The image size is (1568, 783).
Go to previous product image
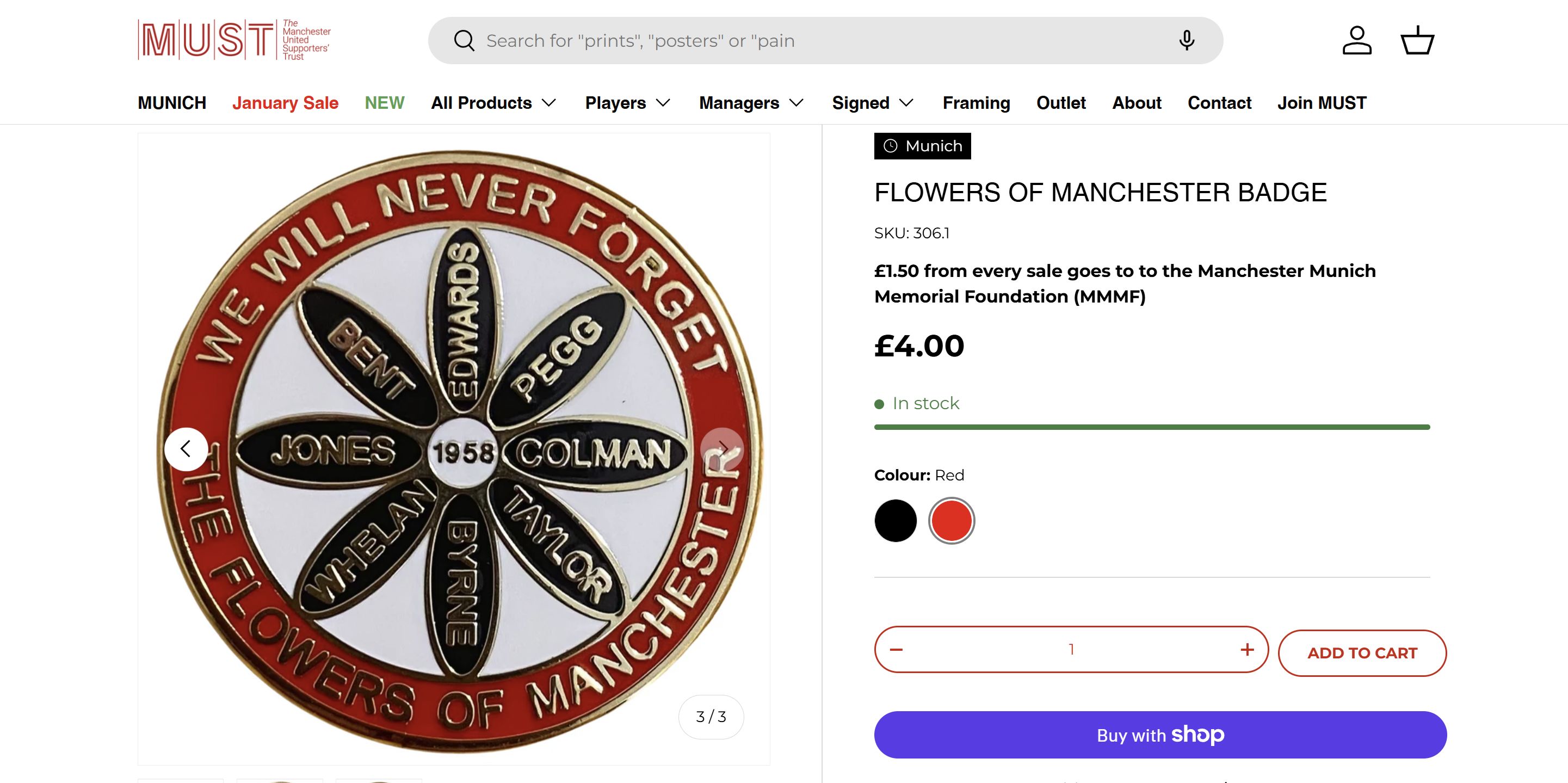pyautogui.click(x=186, y=449)
